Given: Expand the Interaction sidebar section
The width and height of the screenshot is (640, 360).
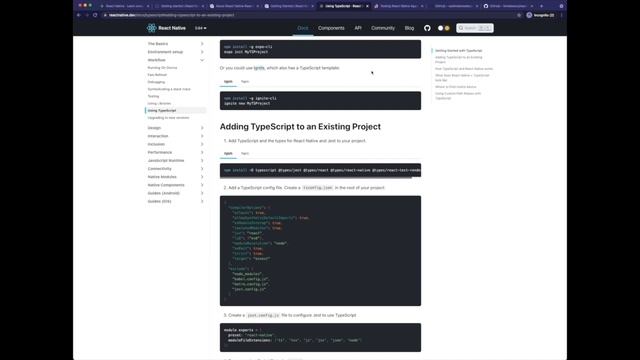Looking at the screenshot, I should click(x=176, y=136).
